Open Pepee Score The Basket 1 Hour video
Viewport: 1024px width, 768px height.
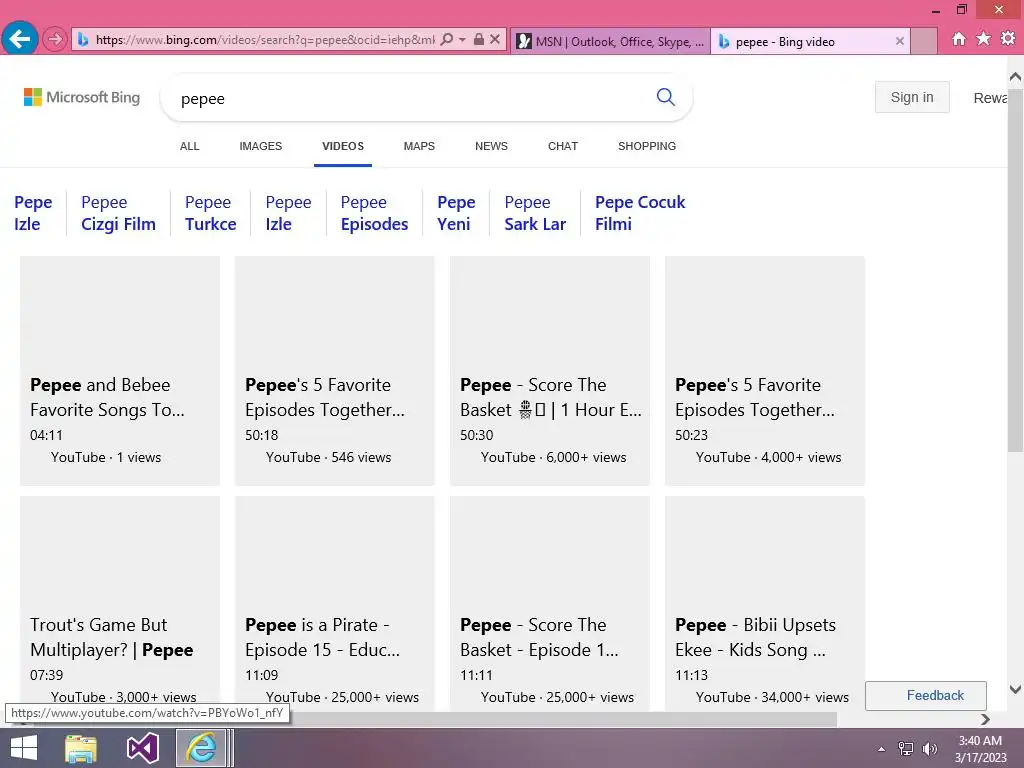point(550,371)
